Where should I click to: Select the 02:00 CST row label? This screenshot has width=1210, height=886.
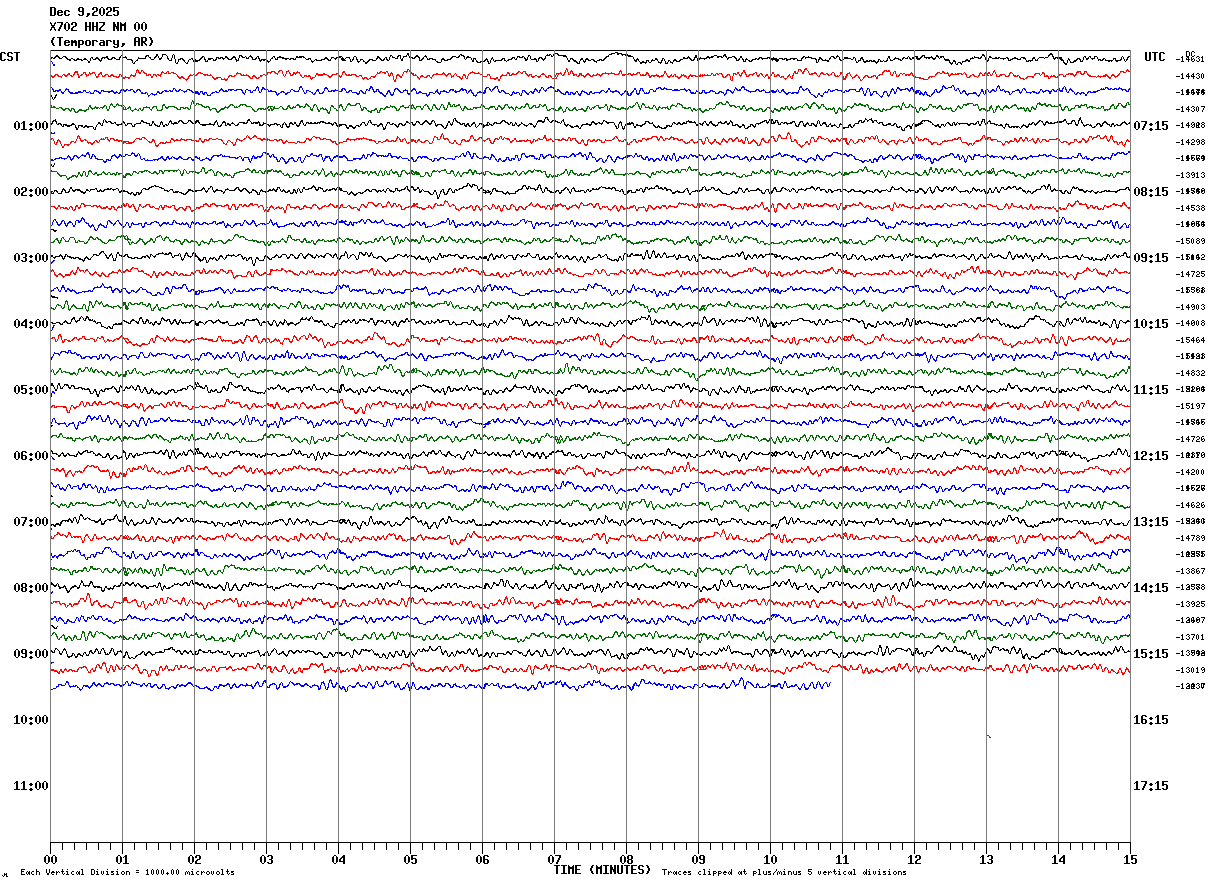click(x=31, y=192)
